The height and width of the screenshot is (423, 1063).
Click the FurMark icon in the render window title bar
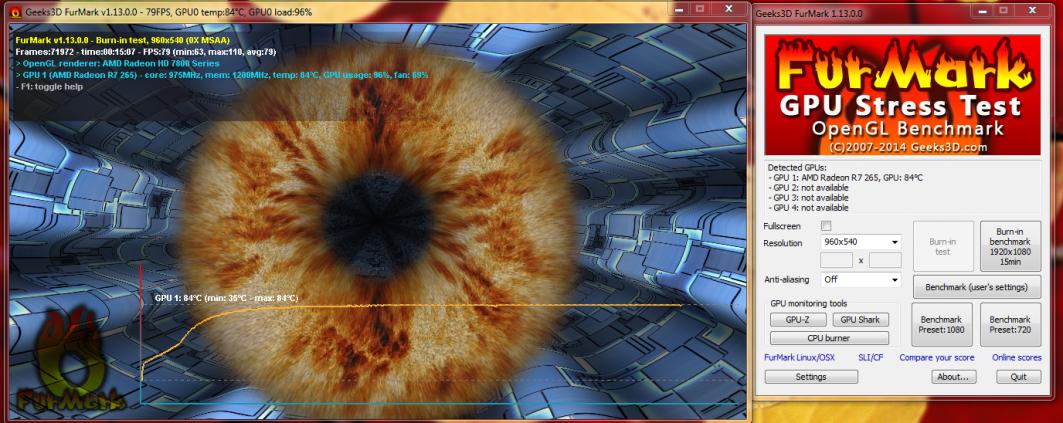(x=10, y=9)
